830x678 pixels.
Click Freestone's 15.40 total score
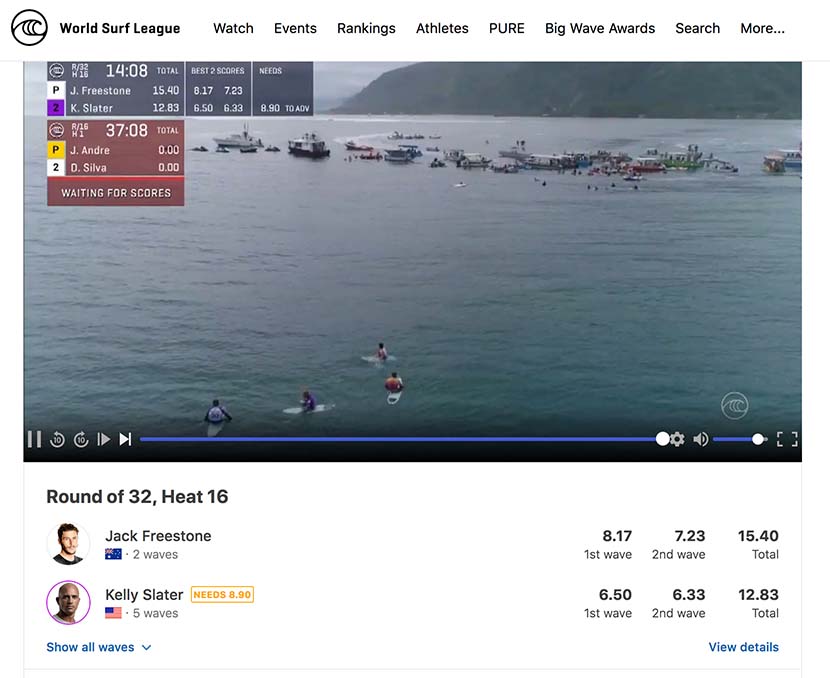(x=758, y=536)
